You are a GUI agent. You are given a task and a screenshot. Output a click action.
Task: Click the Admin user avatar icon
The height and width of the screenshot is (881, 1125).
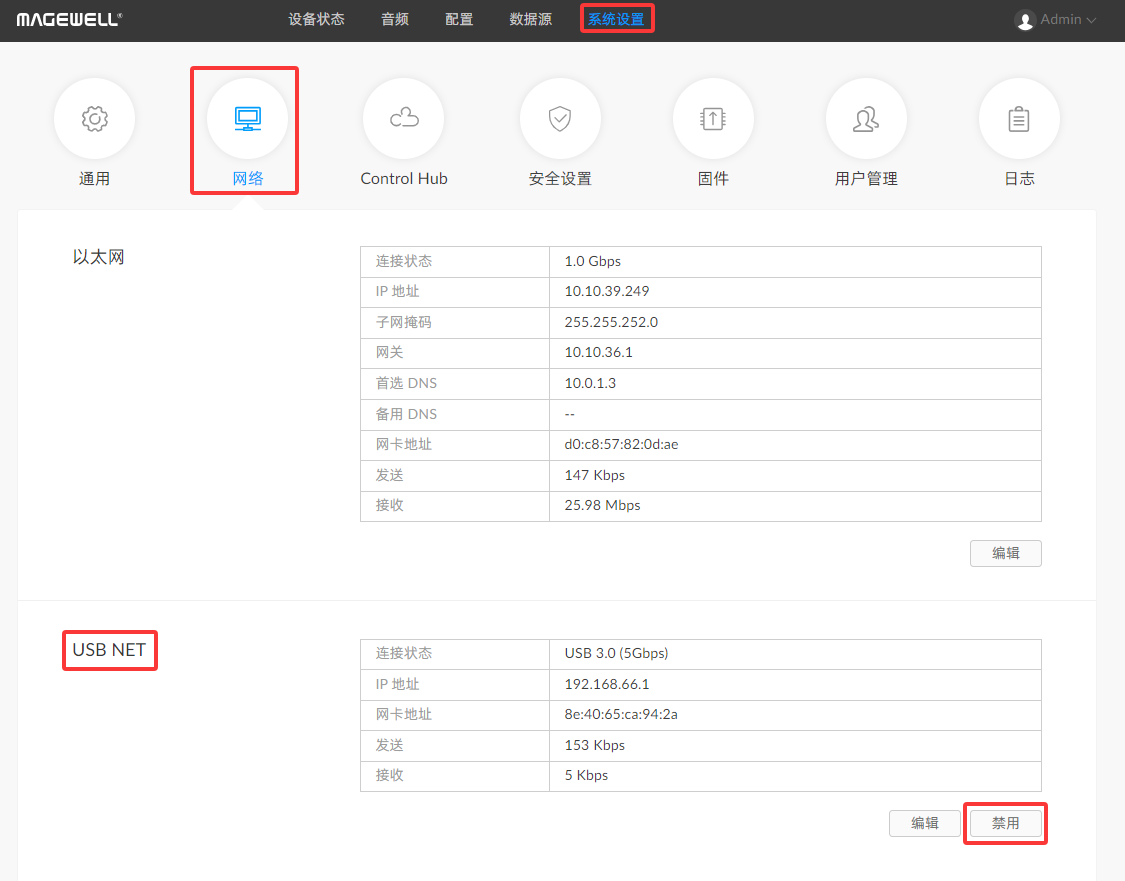coord(1024,20)
